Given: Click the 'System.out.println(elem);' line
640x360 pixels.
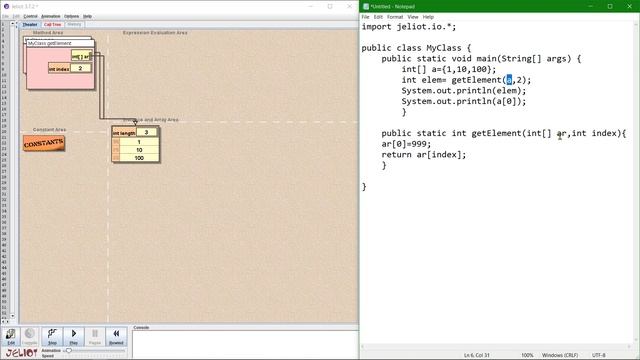Looking at the screenshot, I should tap(464, 91).
